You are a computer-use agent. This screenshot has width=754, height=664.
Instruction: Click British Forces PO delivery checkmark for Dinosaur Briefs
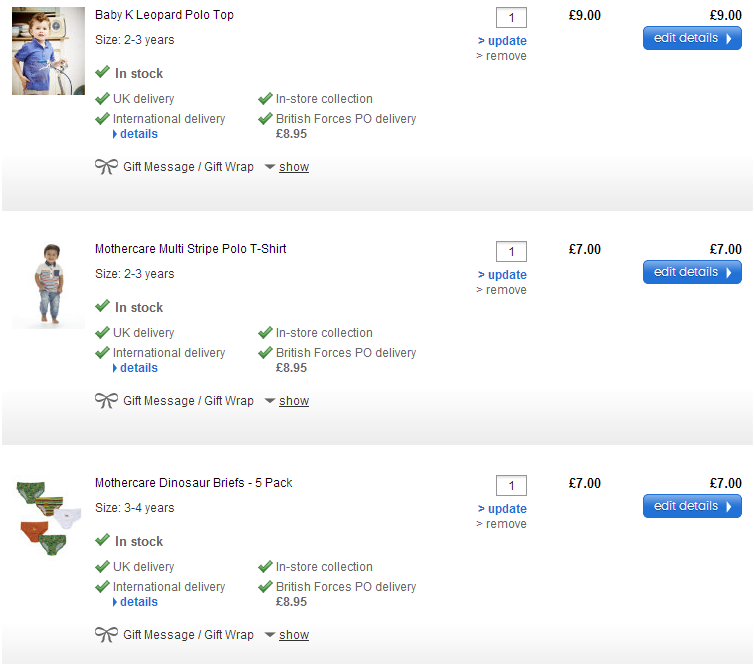click(x=265, y=587)
